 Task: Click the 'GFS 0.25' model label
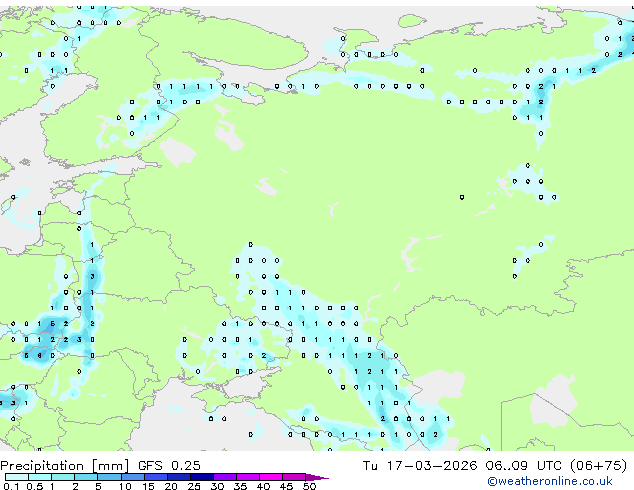click(169, 466)
